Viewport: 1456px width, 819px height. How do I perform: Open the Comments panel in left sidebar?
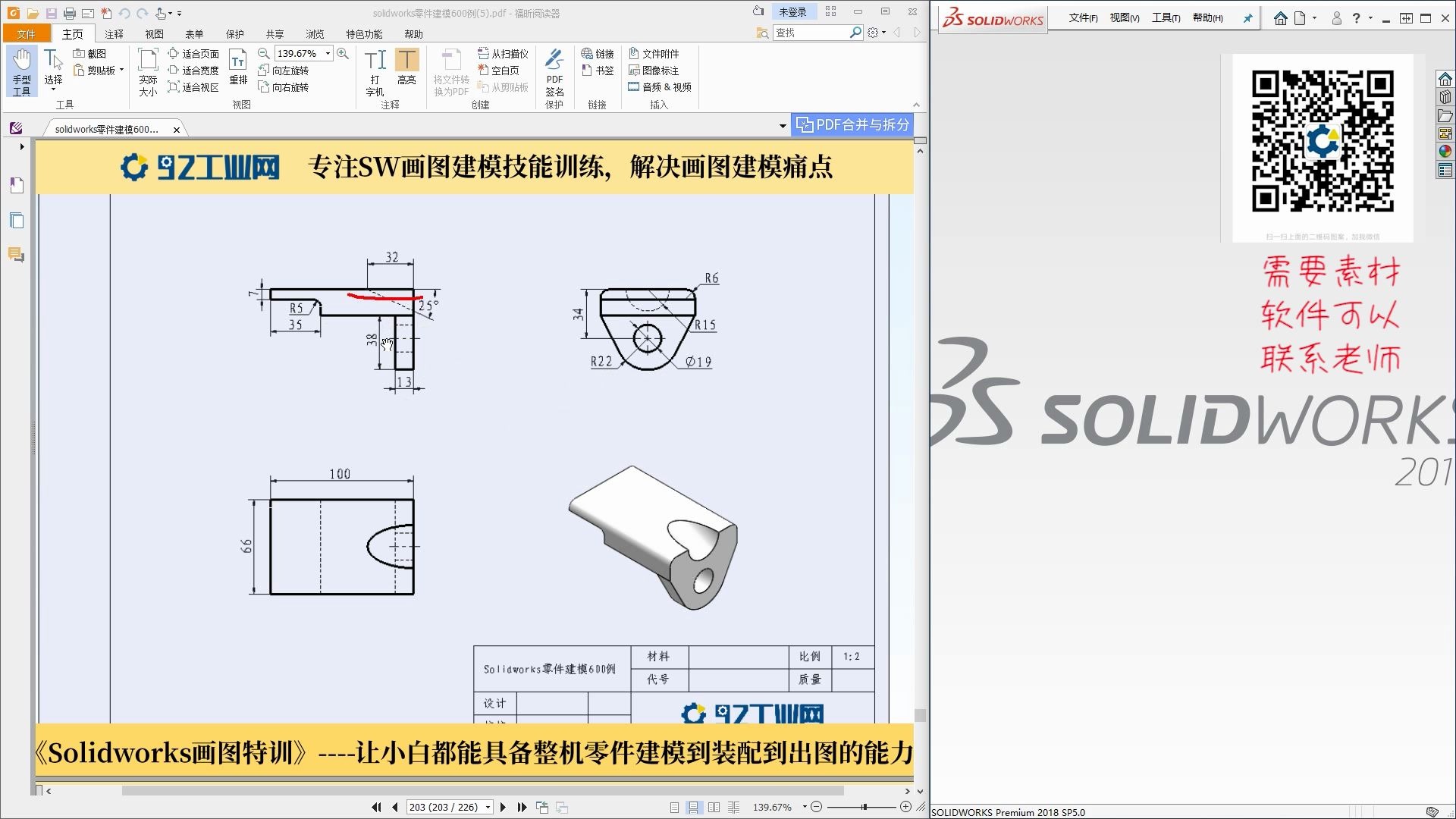[17, 255]
